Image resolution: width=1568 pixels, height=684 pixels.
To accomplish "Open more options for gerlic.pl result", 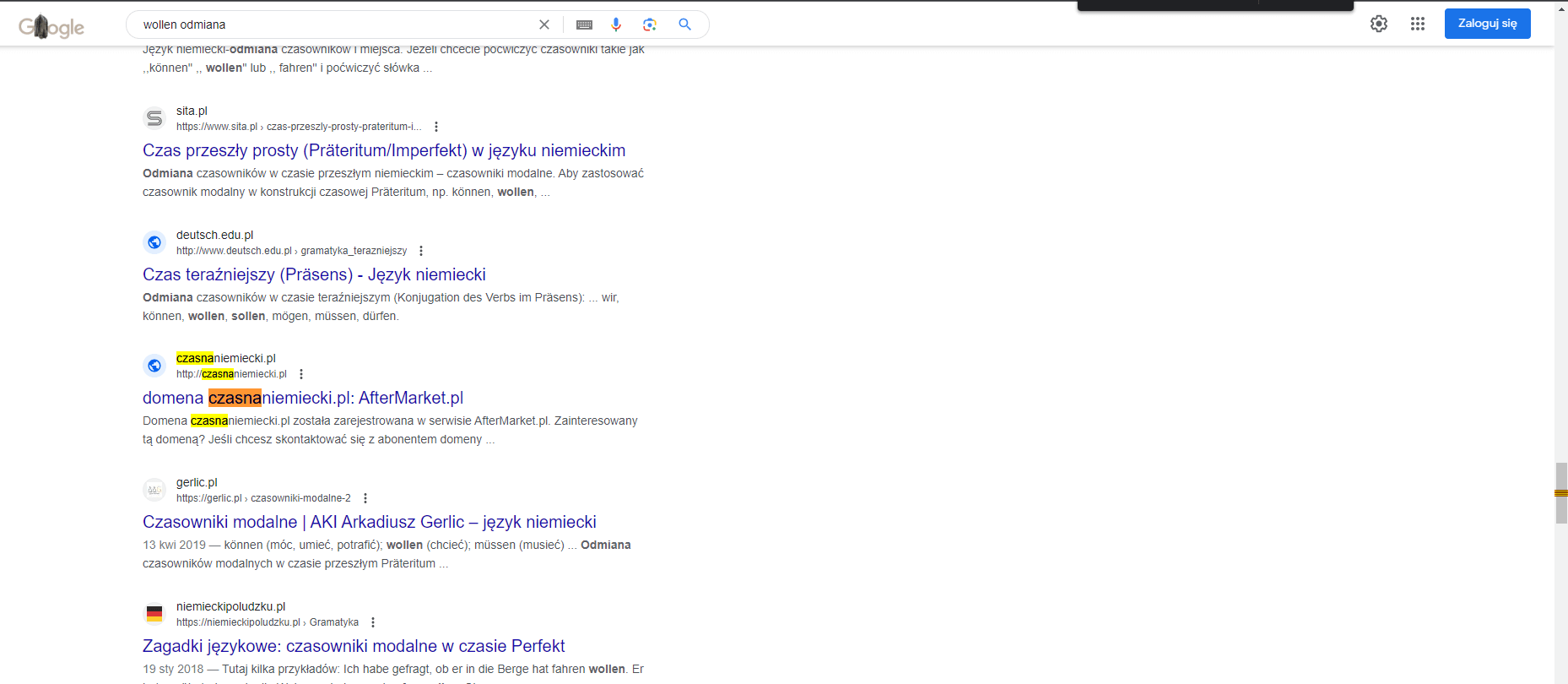I will pos(365,498).
